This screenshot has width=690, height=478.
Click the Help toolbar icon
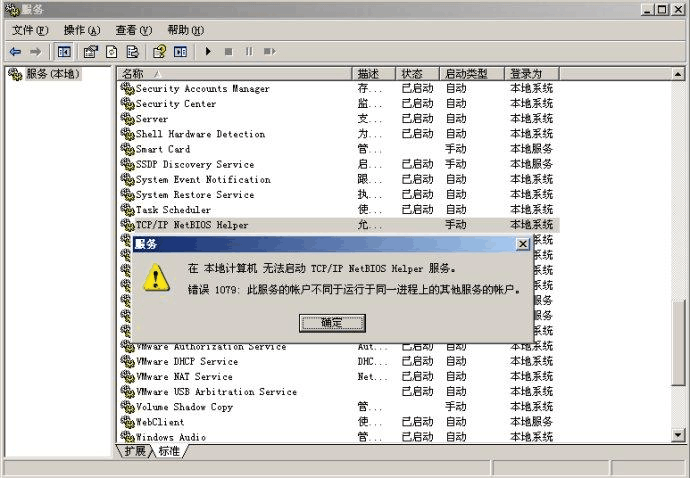159,51
